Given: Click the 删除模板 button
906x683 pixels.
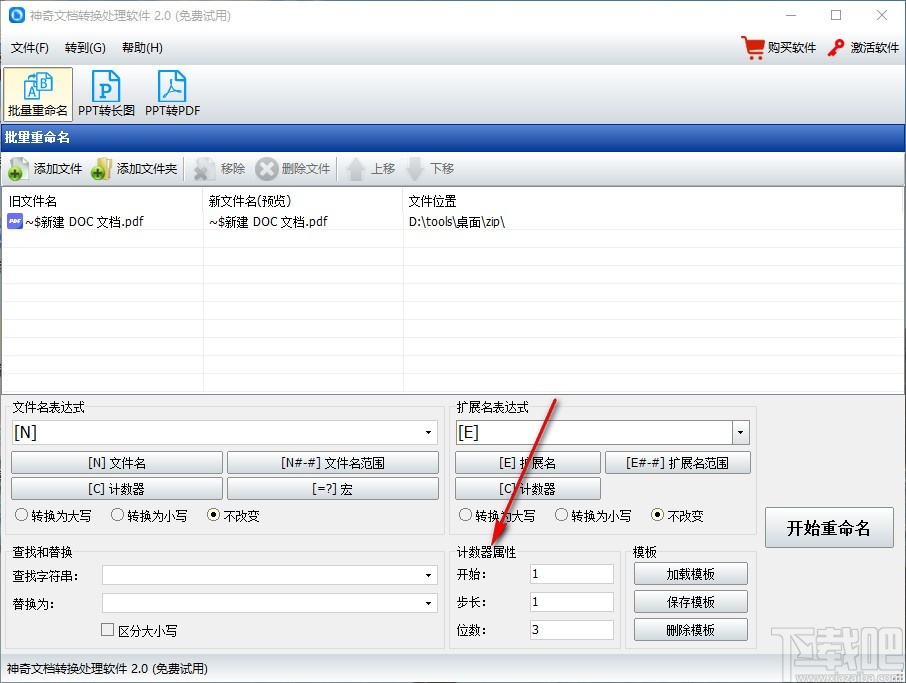Looking at the screenshot, I should click(690, 630).
